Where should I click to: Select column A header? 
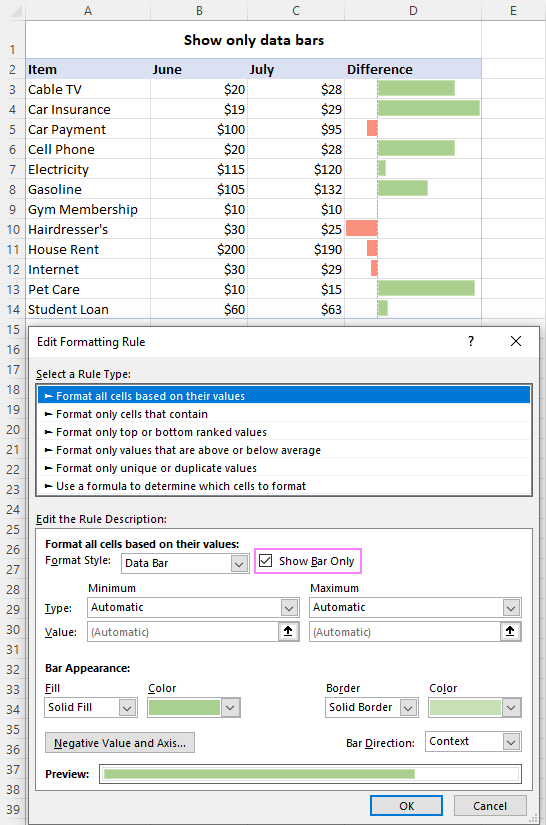88,11
